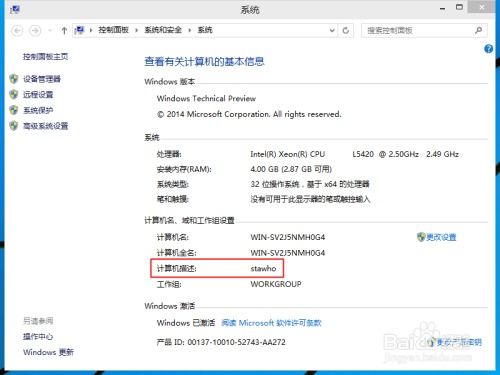Viewport: 500px width, 375px height.
Task: Open Windows 更新 link at bottom left
Action: tap(48, 352)
